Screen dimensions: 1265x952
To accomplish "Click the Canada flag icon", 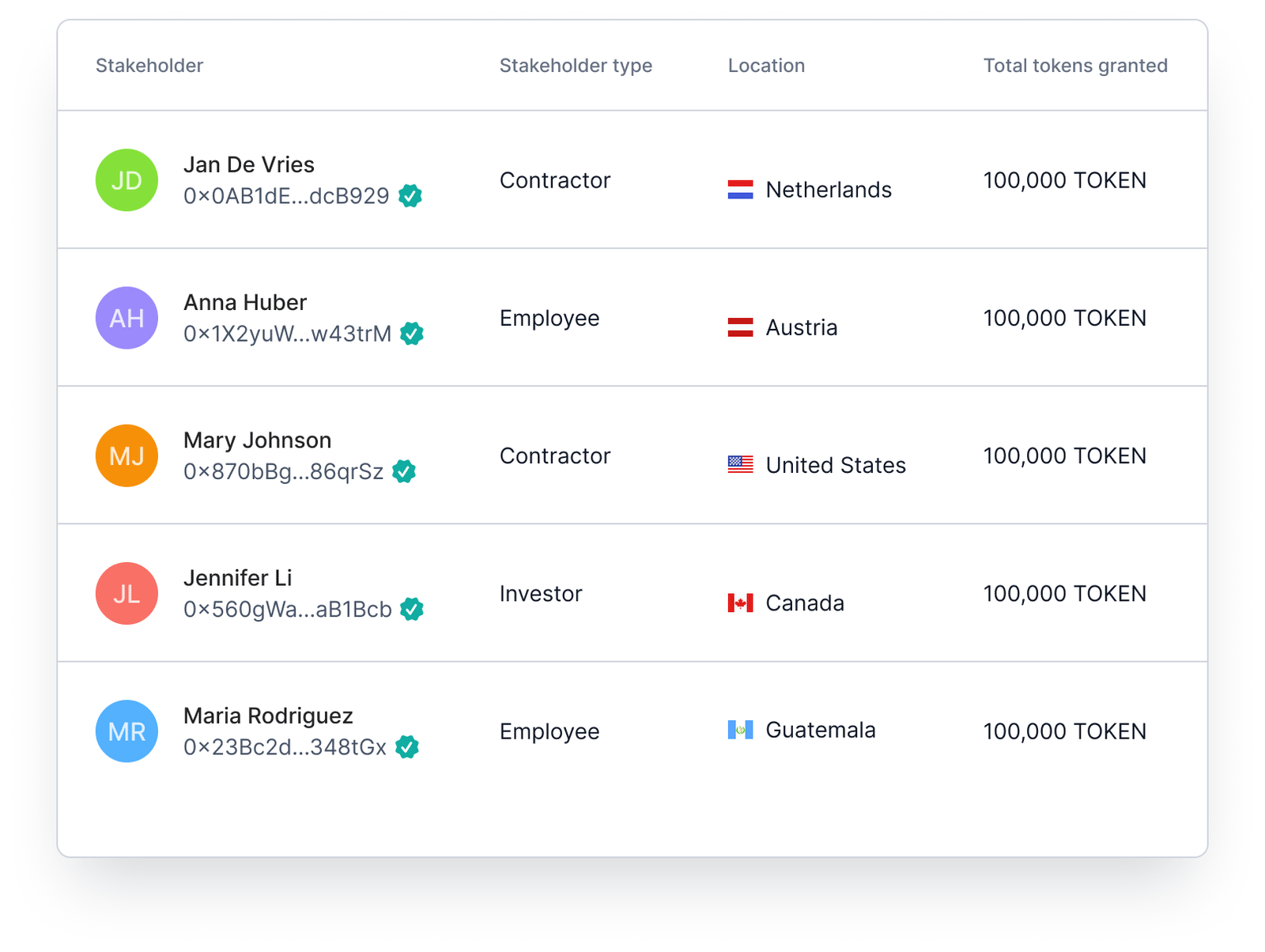I will (x=740, y=603).
